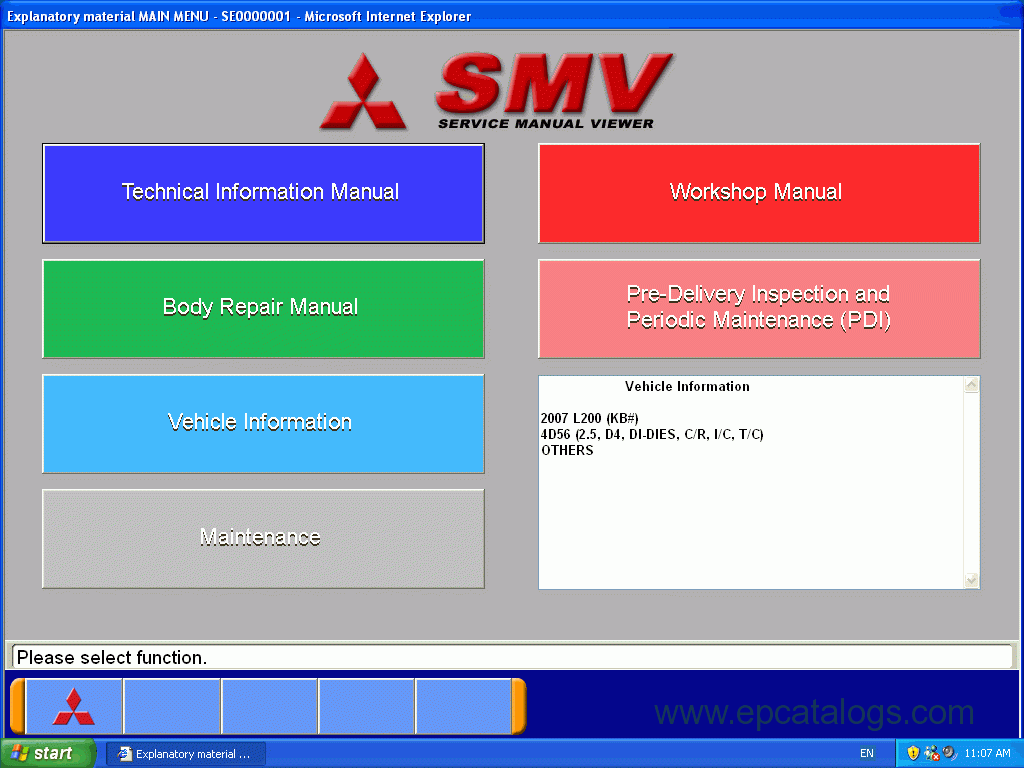Click the "Vehicle Information" panel heading
Image resolution: width=1024 pixels, height=768 pixels.
coord(687,387)
